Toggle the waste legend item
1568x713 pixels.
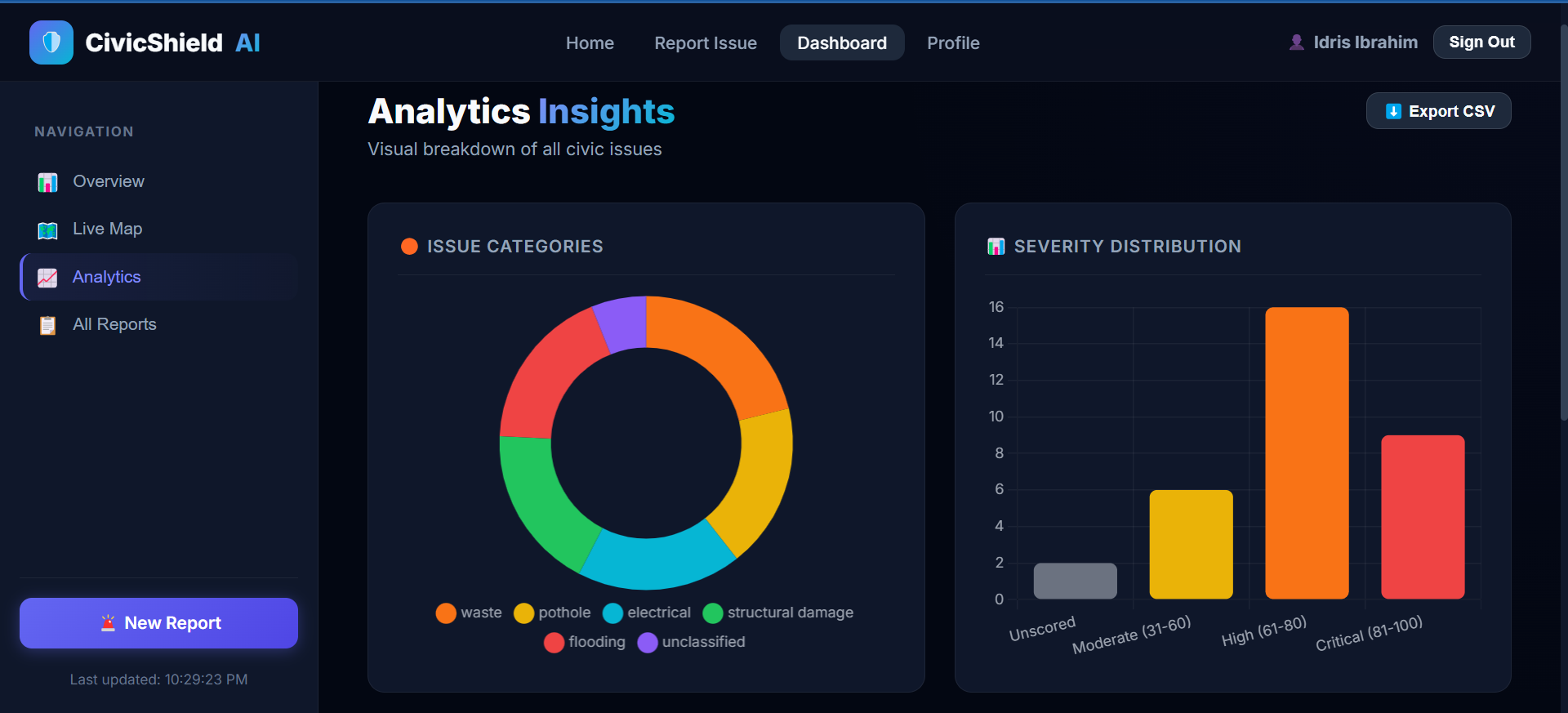[469, 613]
